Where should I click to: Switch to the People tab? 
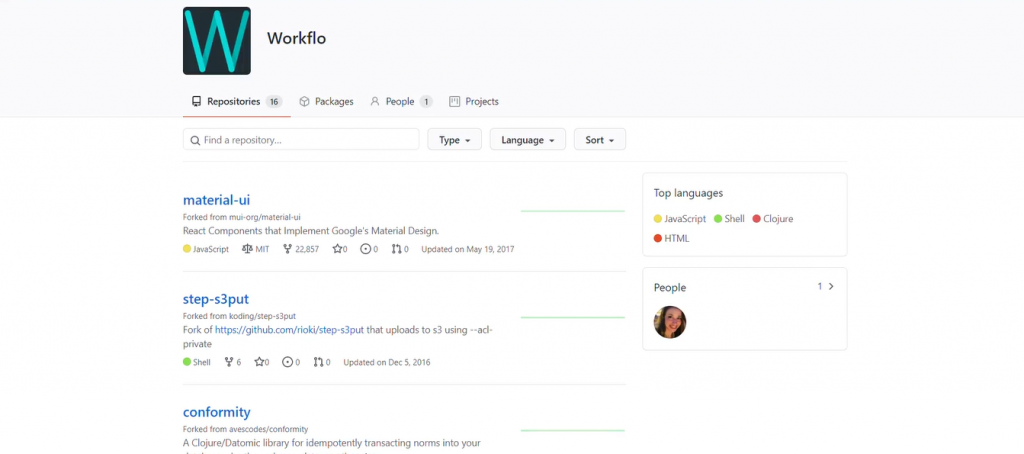click(x=399, y=101)
